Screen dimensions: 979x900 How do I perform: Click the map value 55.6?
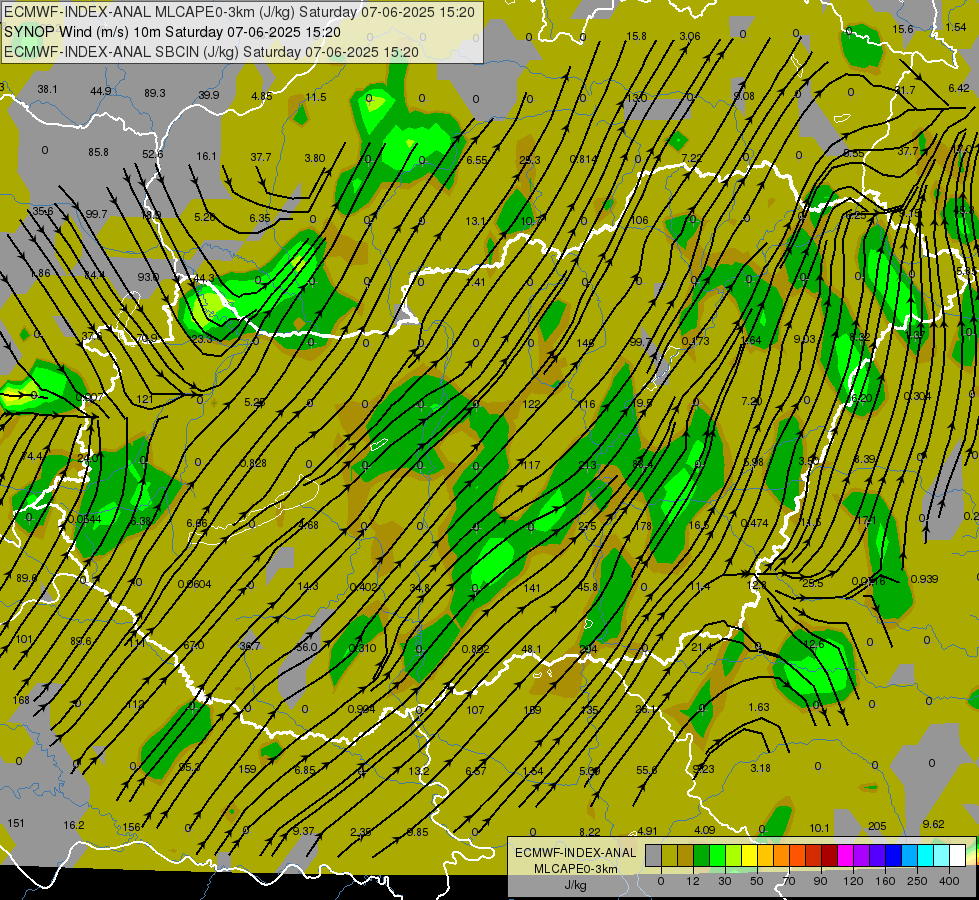click(646, 771)
